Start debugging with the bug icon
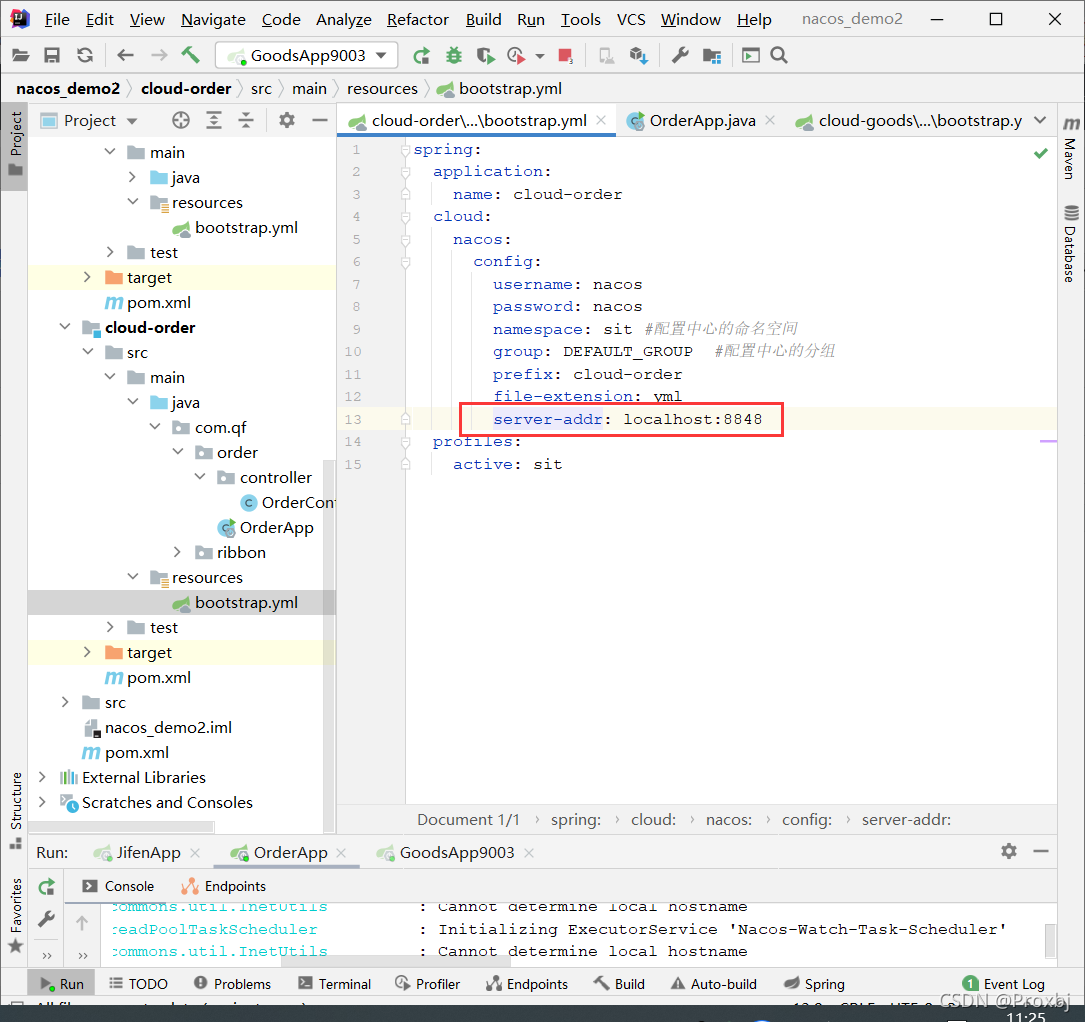The width and height of the screenshot is (1085, 1022). click(454, 55)
